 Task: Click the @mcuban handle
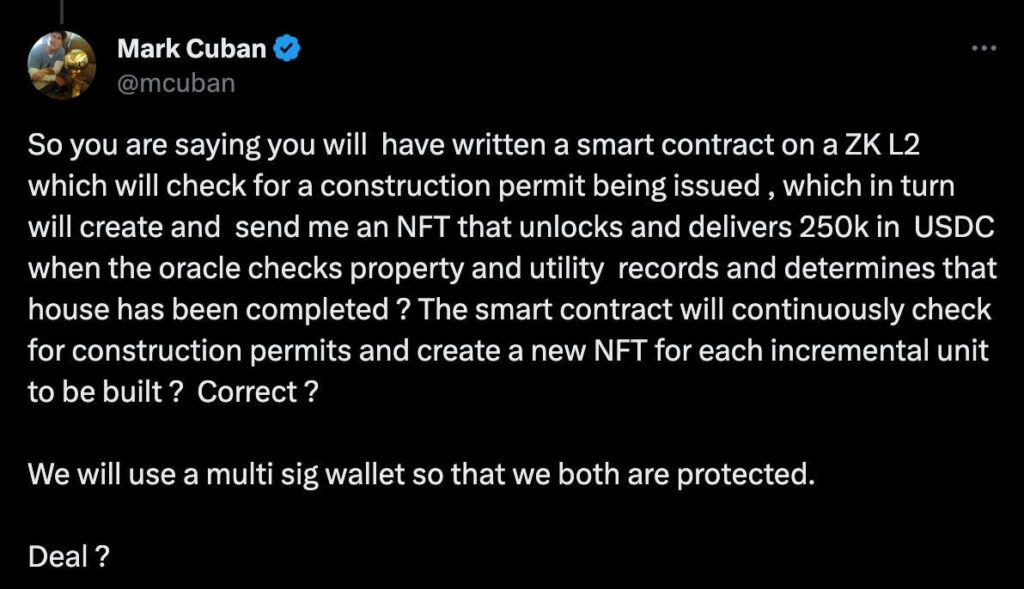(x=176, y=82)
